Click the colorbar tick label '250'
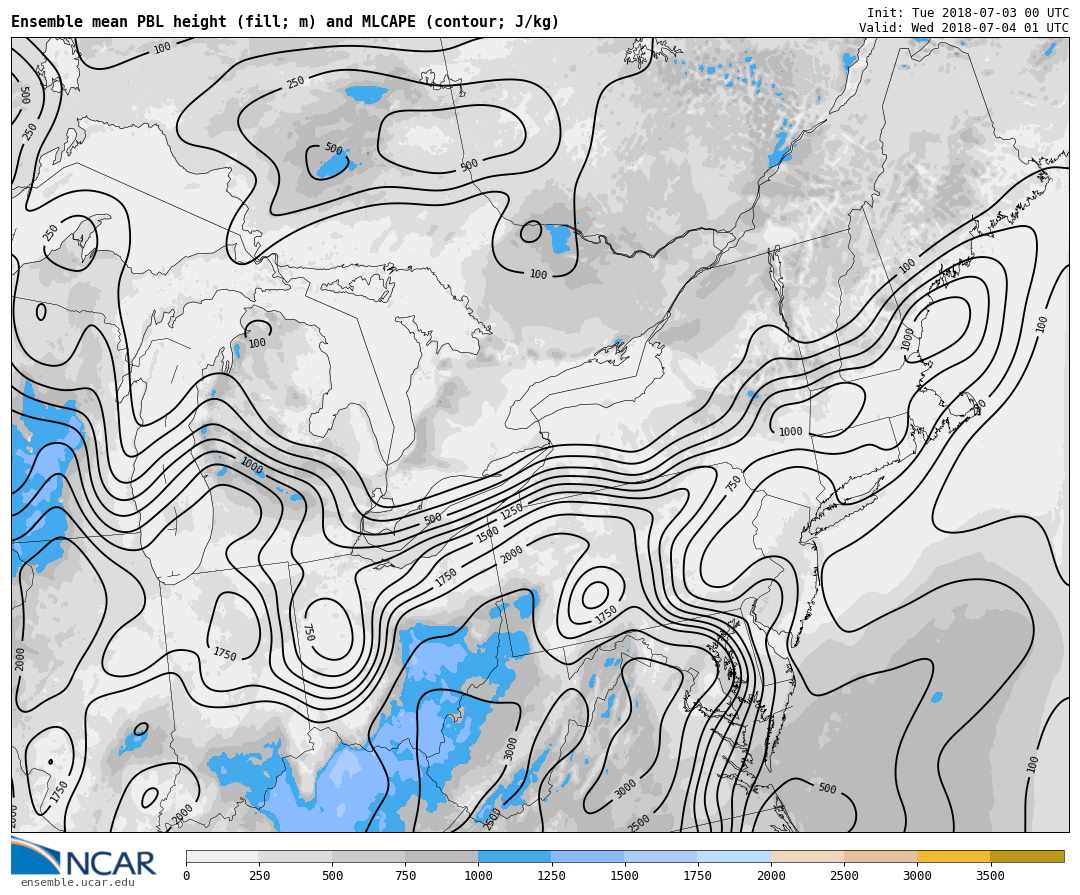The image size is (1080, 895). tap(259, 876)
